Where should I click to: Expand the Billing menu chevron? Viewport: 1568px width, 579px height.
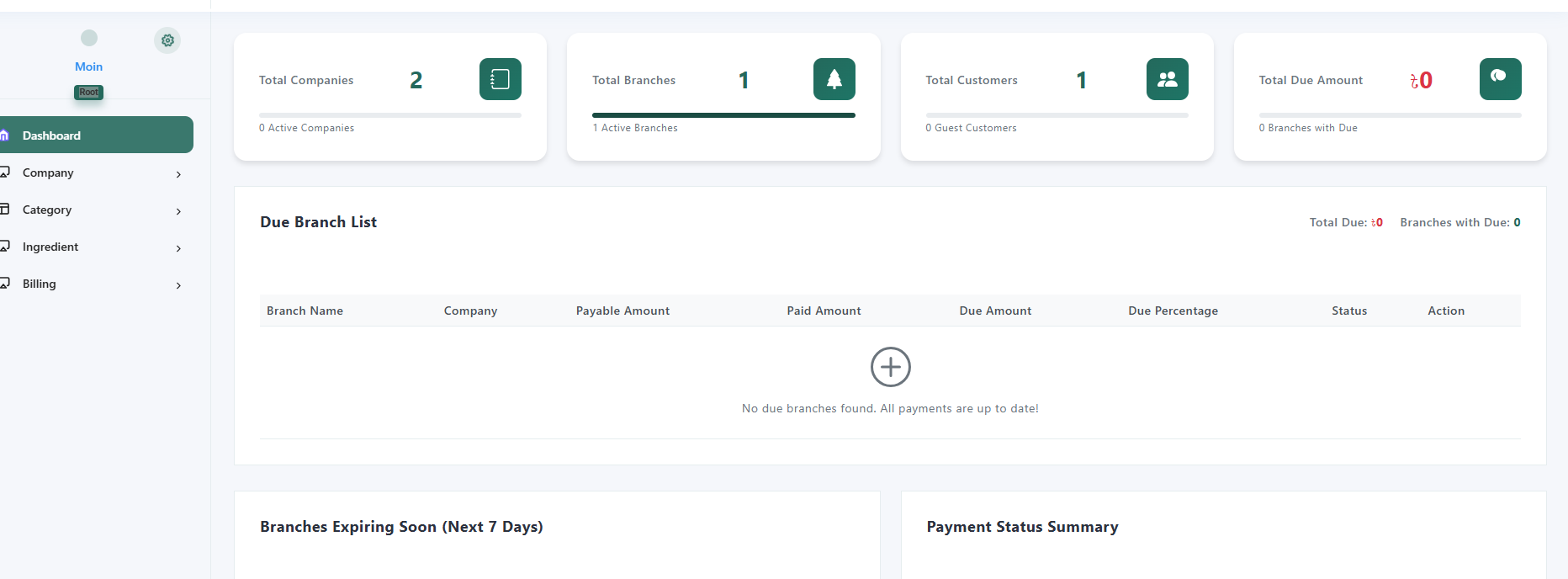pos(178,285)
